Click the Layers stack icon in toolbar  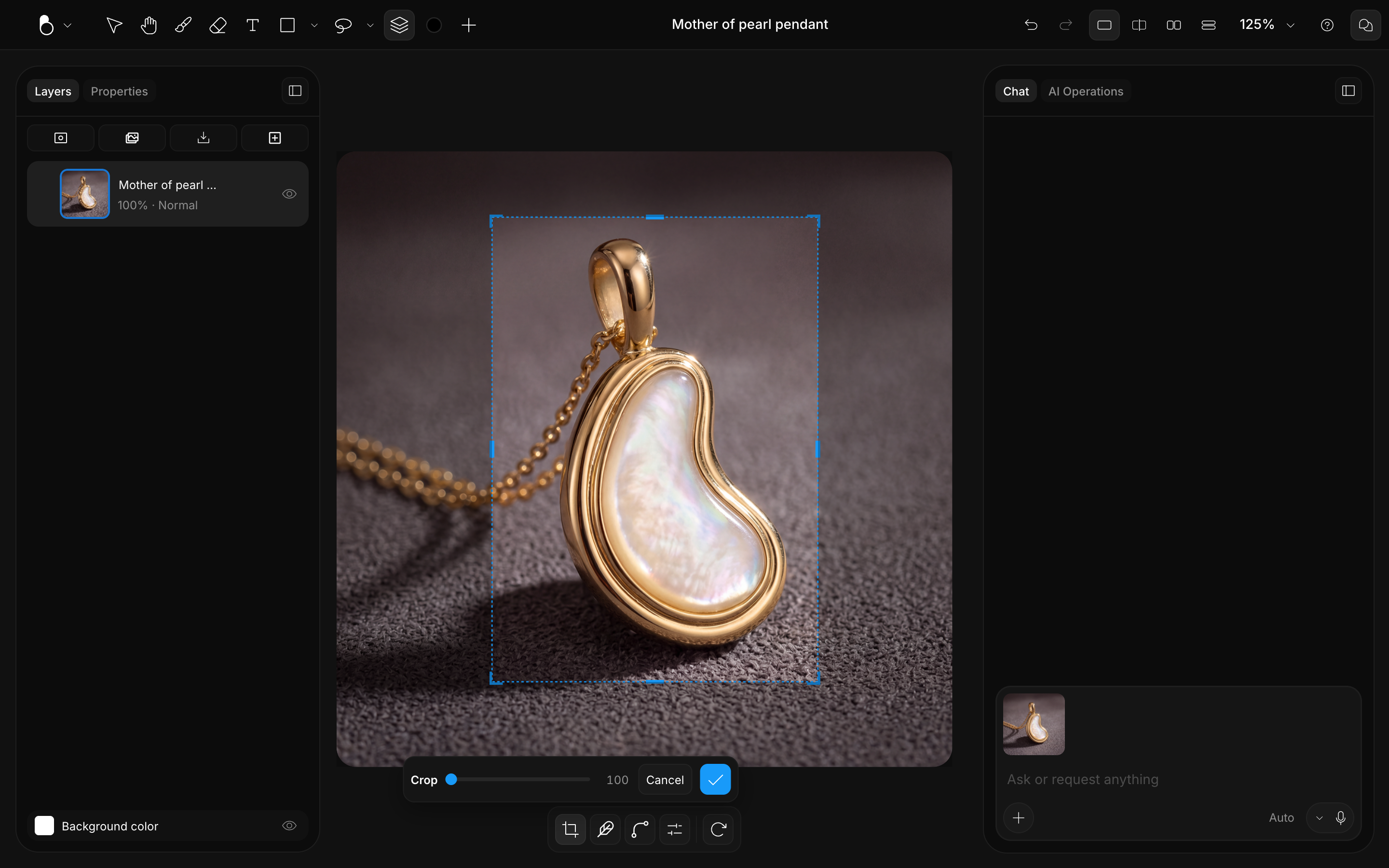pyautogui.click(x=399, y=25)
